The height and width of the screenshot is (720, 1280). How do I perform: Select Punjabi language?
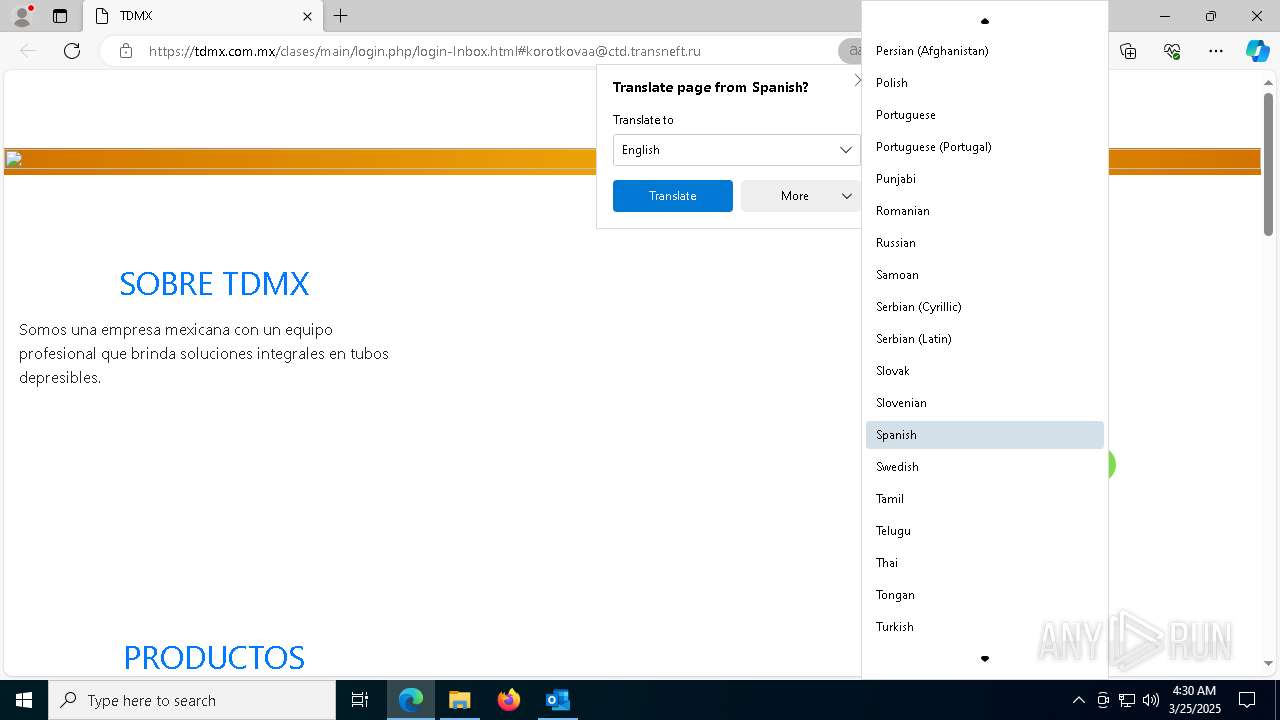[985, 179]
